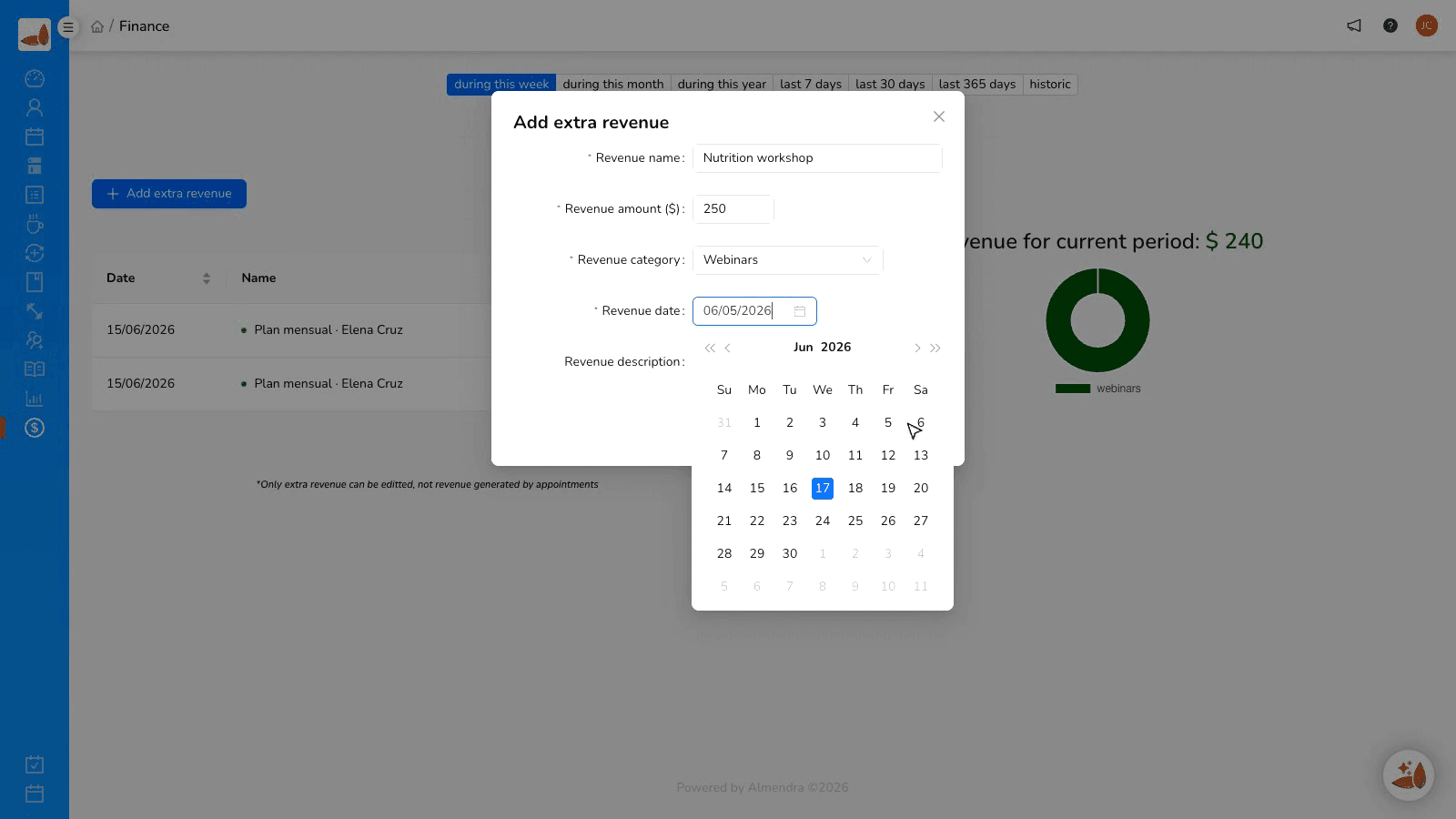Select 'during this month' period tab
1456x819 pixels.
click(613, 85)
